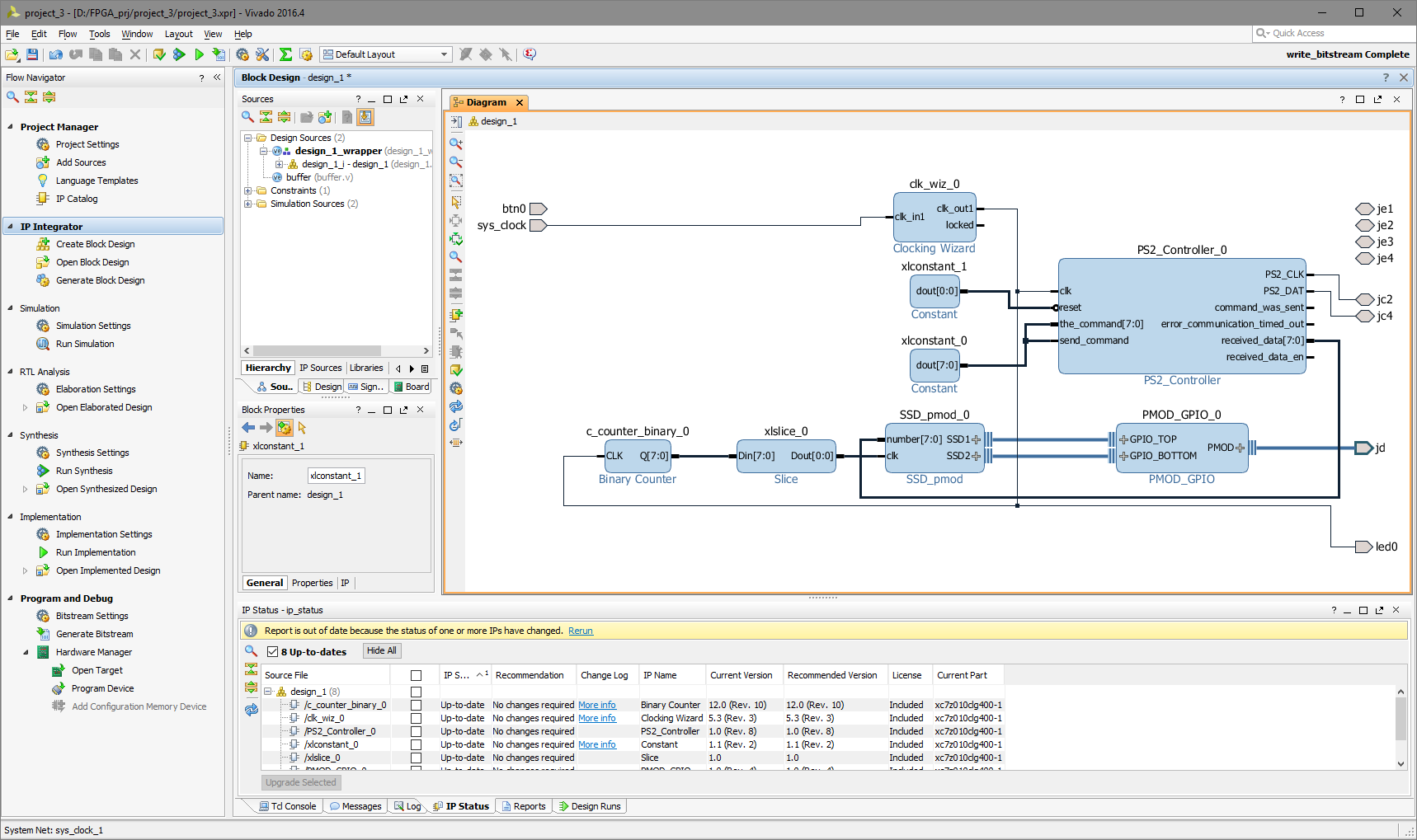This screenshot has width=1417, height=840.
Task: Switch to the Tcl Console tab
Action: coord(288,806)
